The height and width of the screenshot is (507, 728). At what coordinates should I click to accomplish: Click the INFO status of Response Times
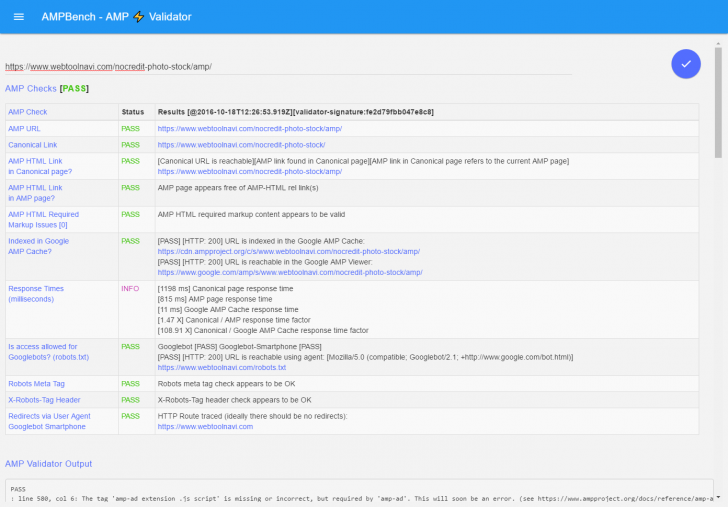pos(130,288)
